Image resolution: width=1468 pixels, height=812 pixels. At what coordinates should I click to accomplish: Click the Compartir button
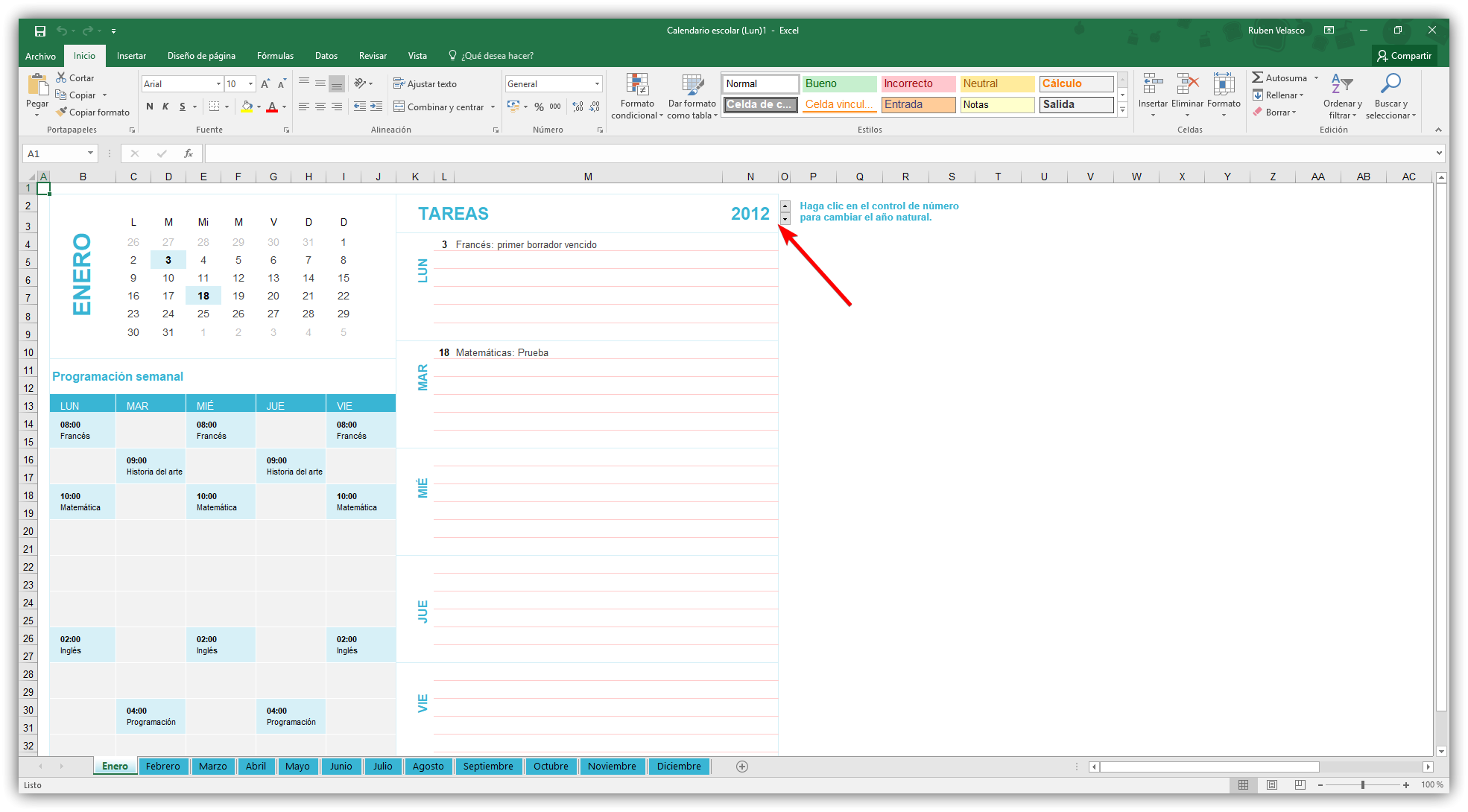point(1405,56)
